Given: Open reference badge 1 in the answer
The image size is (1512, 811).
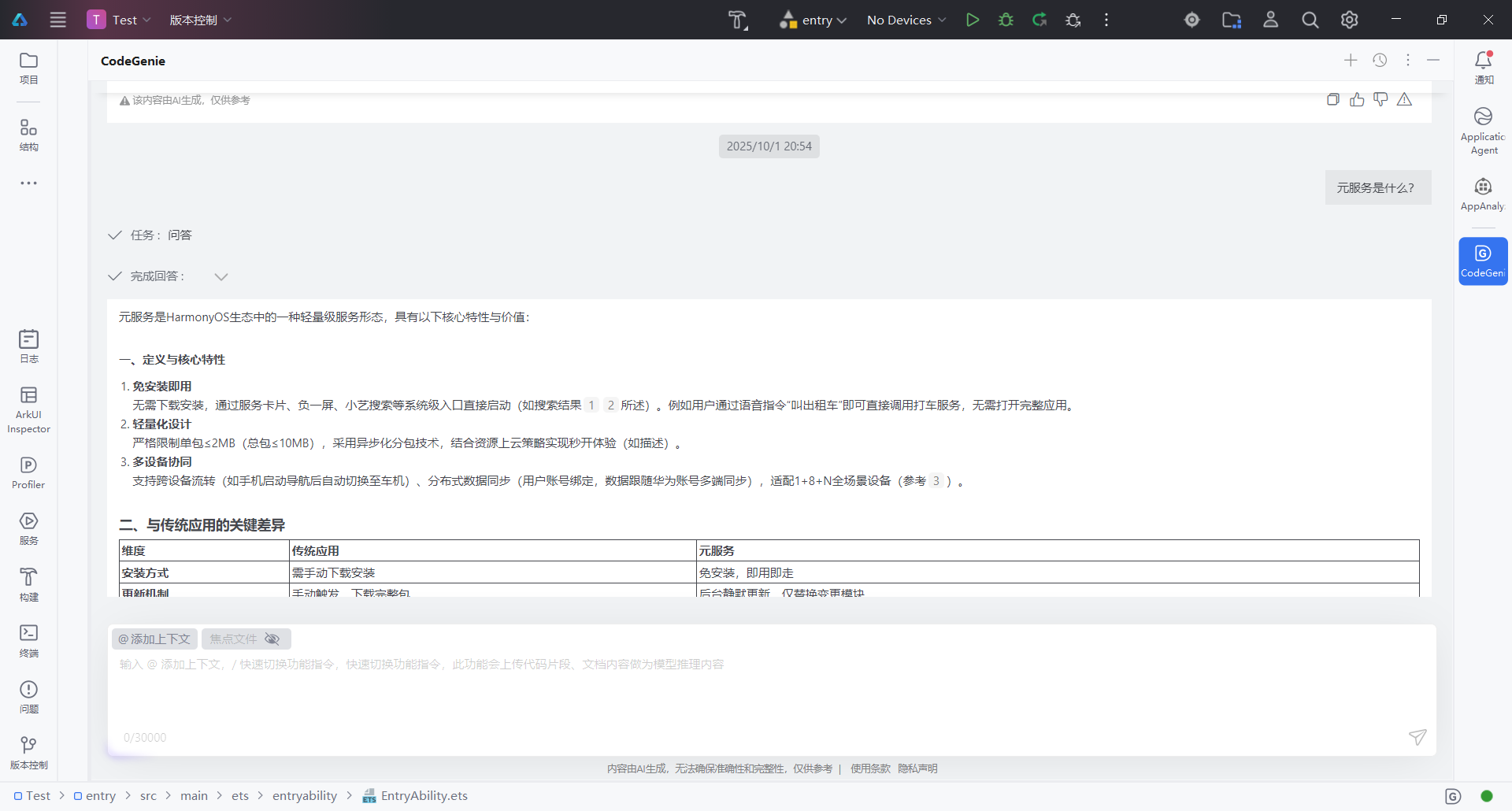Looking at the screenshot, I should pos(591,405).
